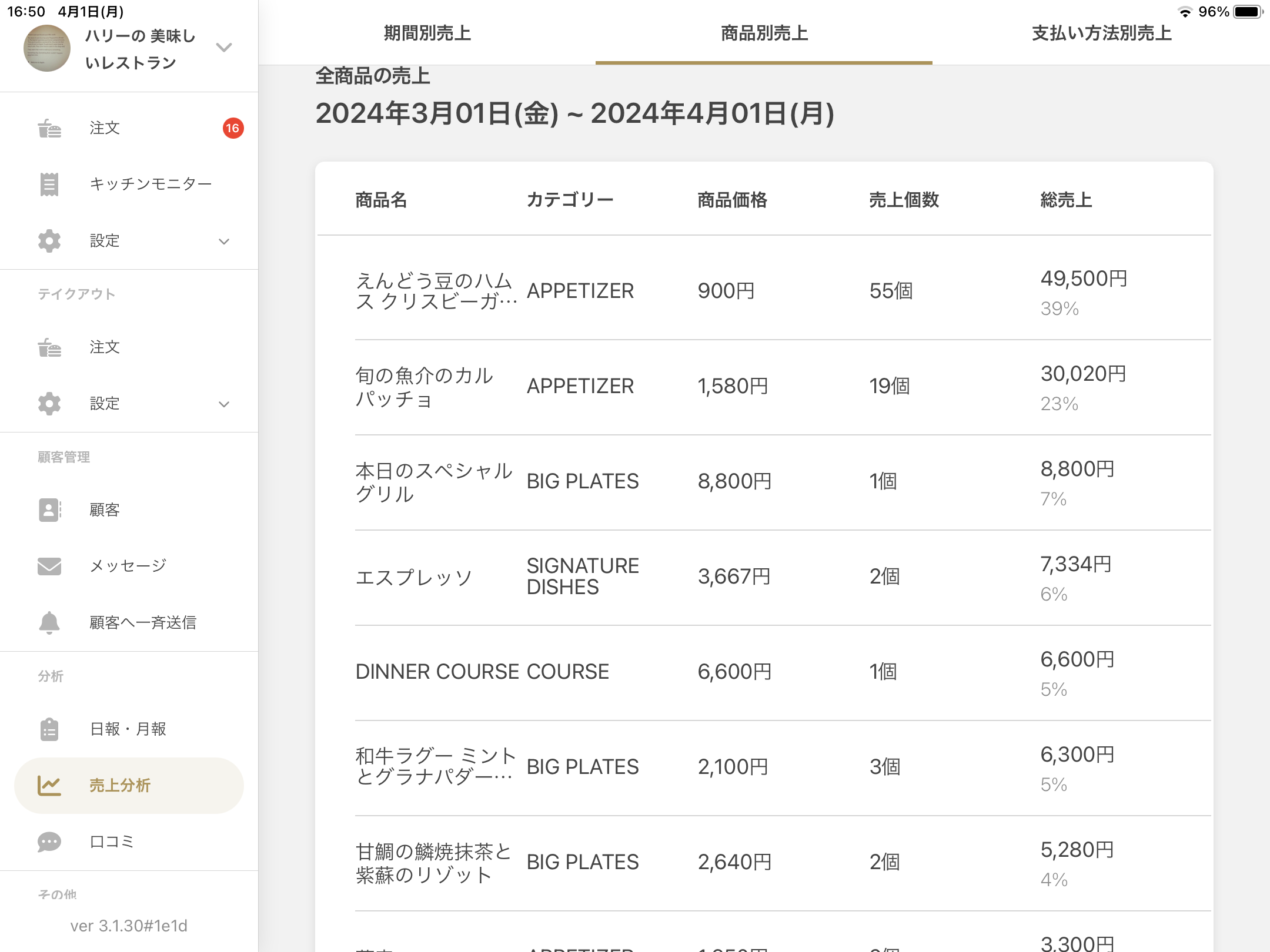Switch to the 期間別売上 tab
Screen dimensions: 1270x952
click(427, 33)
